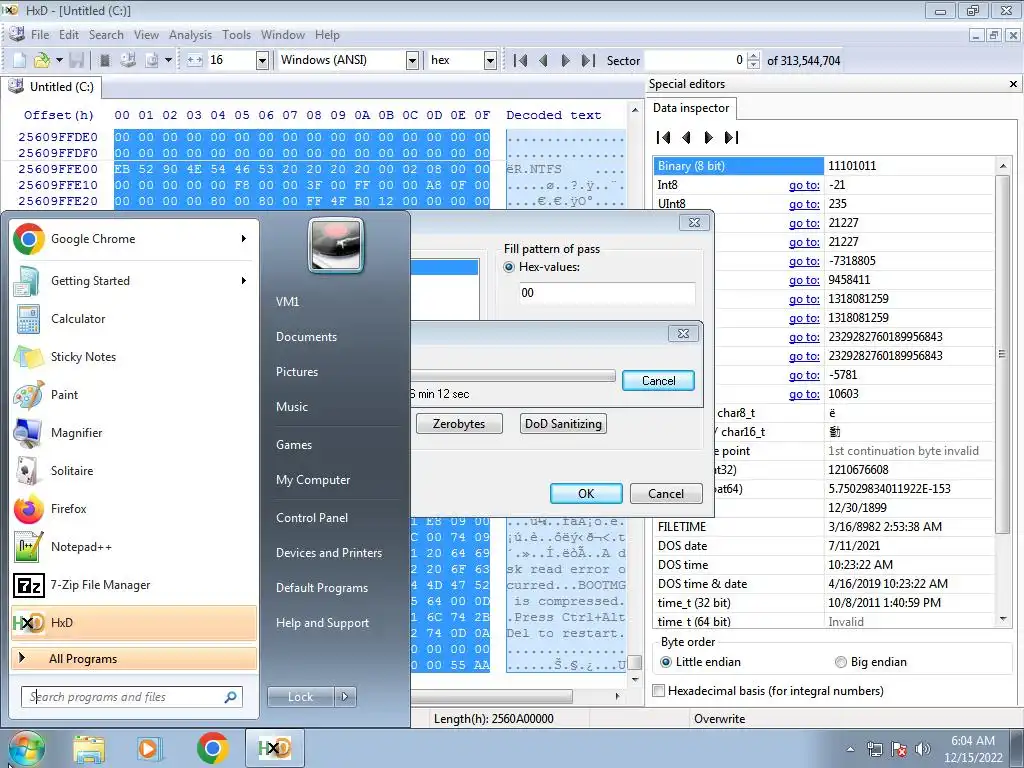Screen dimensions: 1024x768
Task: Open Sticky Notes from Start menu
Action: click(x=134, y=357)
